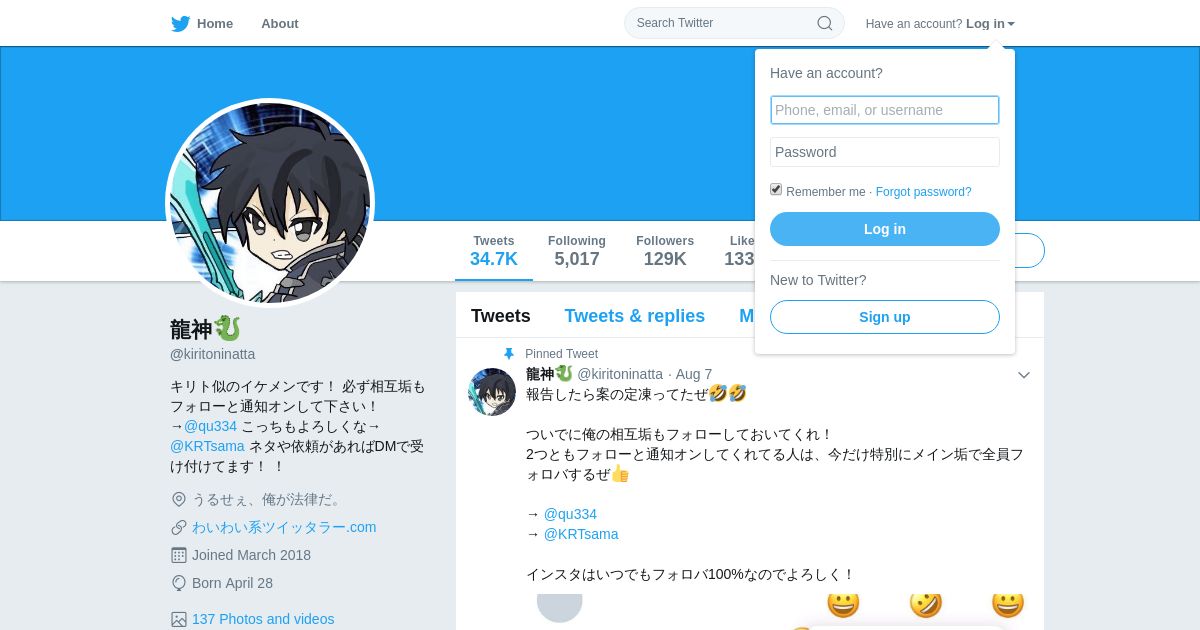Click the Twitter bird logo icon
The width and height of the screenshot is (1200, 630).
(x=180, y=23)
